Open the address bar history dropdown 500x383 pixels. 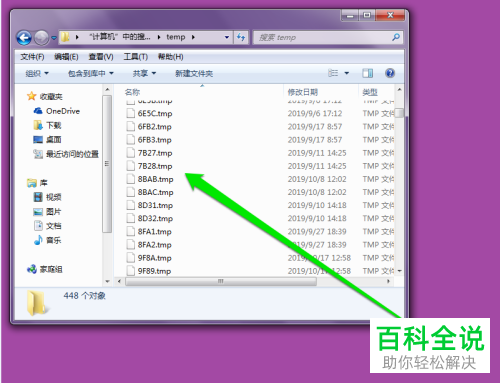pyautogui.click(x=227, y=37)
